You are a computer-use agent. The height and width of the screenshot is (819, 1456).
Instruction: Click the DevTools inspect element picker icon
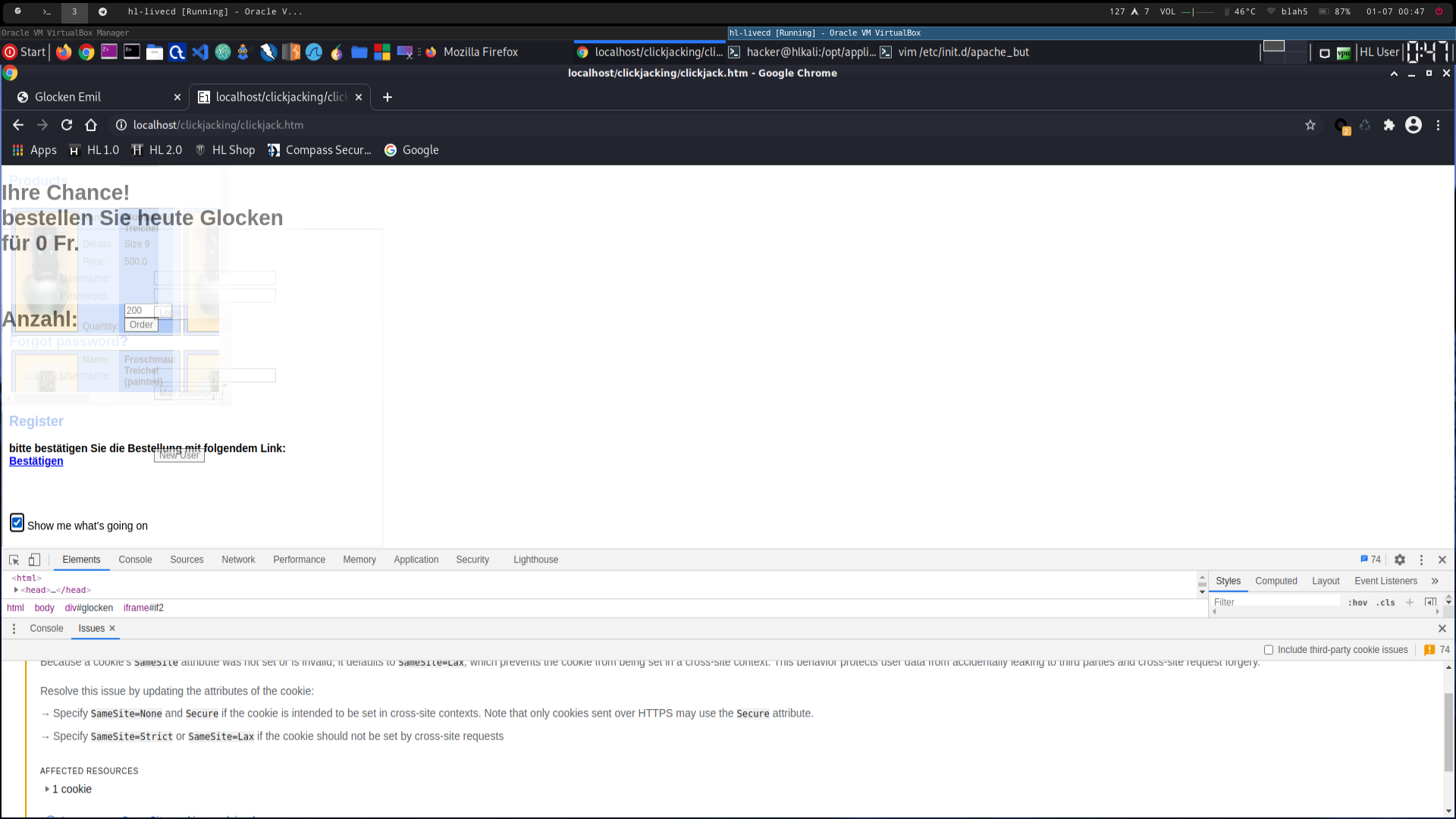[14, 560]
